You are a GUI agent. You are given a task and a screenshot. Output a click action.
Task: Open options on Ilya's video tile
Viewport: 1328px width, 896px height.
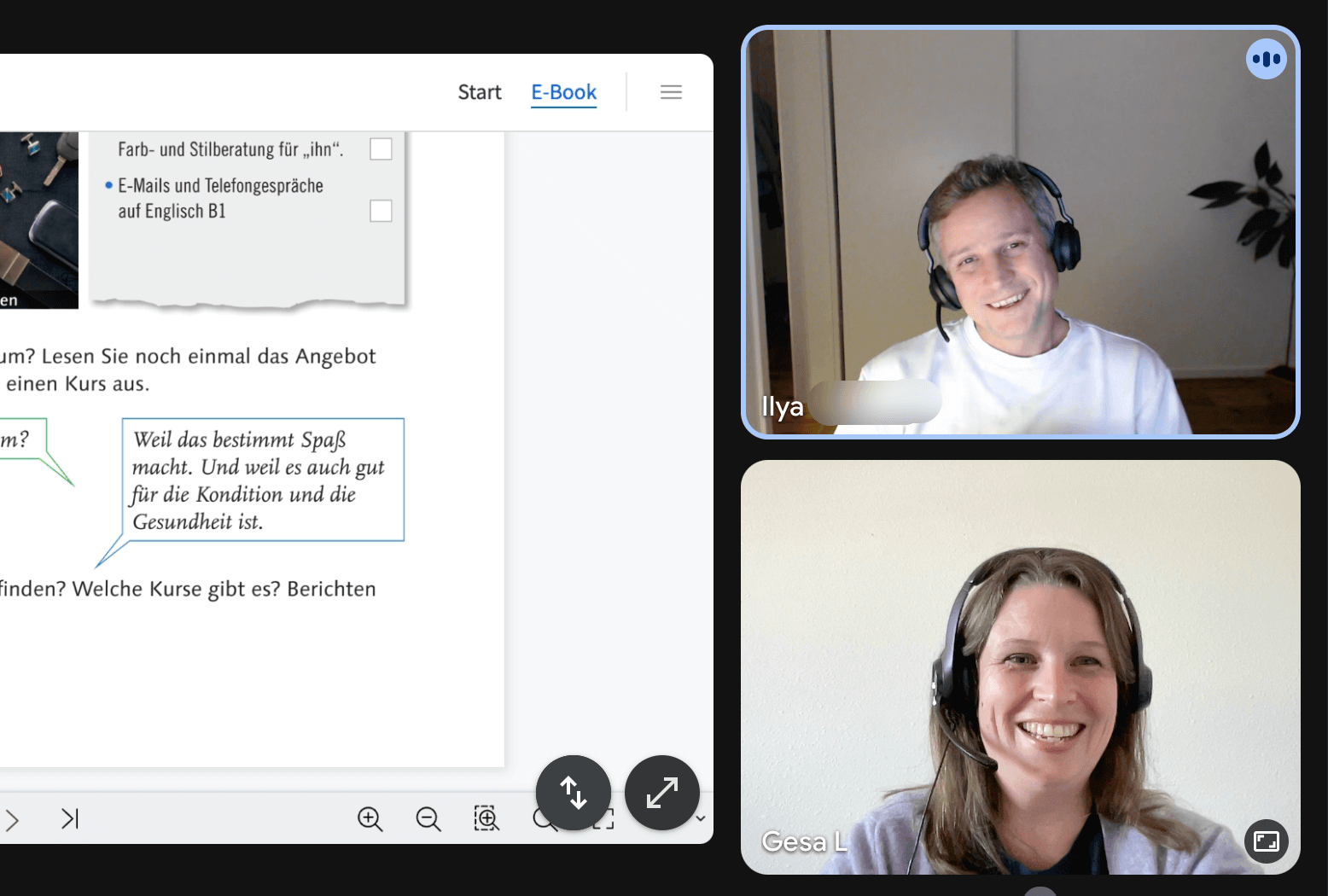(1267, 58)
